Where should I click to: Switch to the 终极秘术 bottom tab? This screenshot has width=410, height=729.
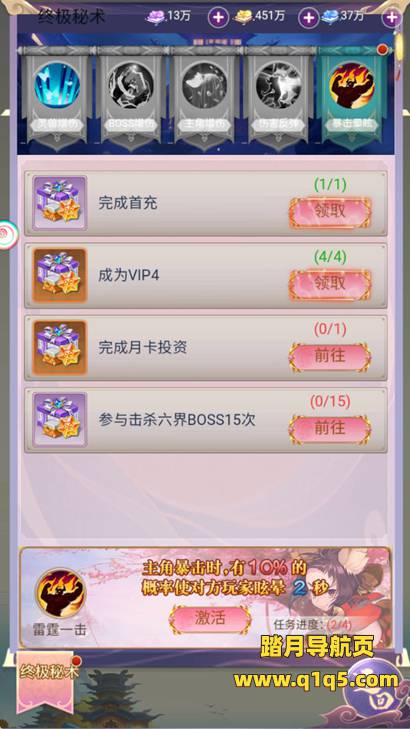tap(46, 682)
